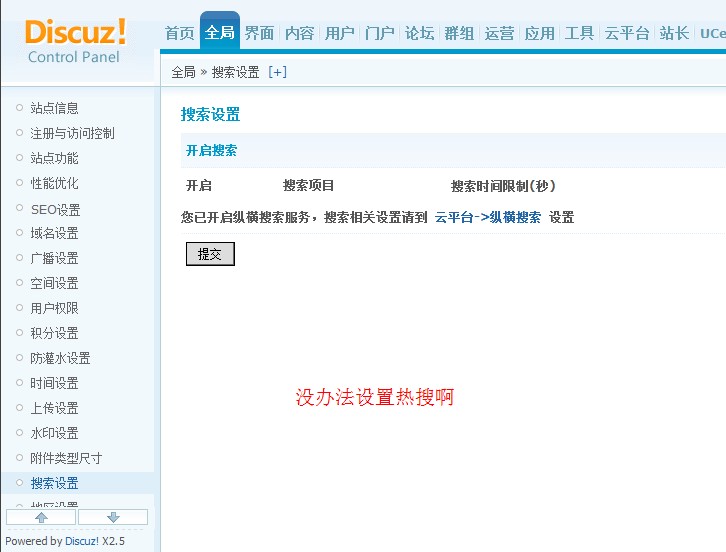Screen dimensions: 726x552
Task: Open the 云平台 tab
Action: [627, 33]
